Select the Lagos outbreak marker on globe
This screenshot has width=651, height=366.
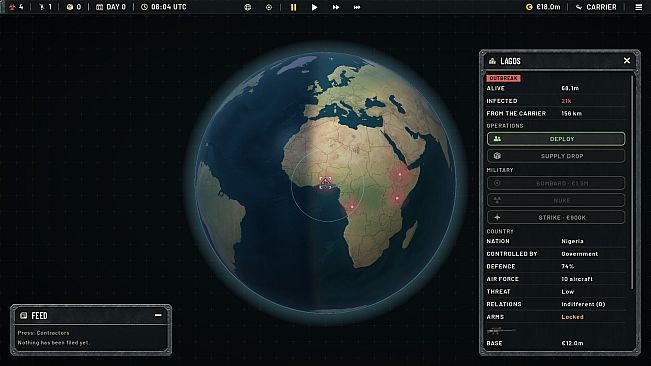pos(325,182)
